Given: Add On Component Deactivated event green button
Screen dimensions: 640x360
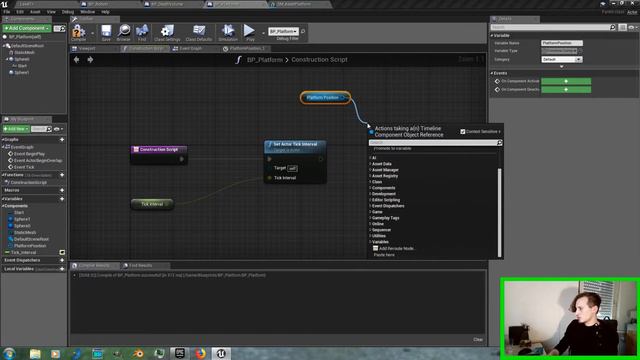Looking at the screenshot, I should point(566,89).
